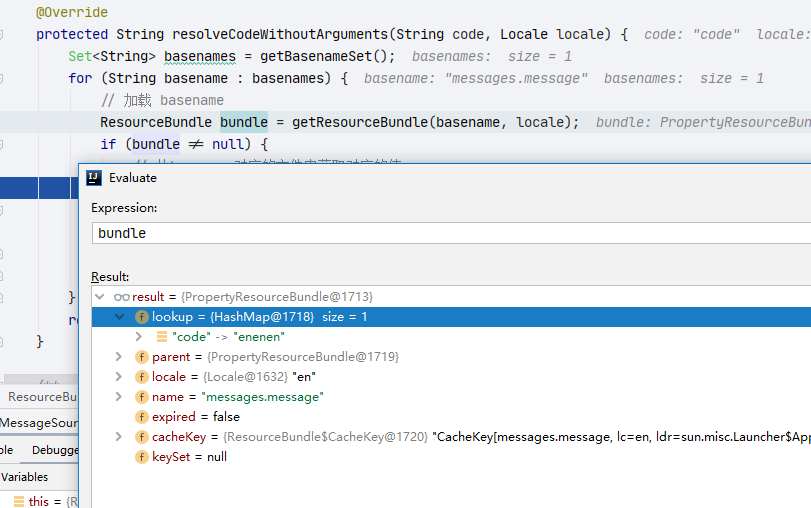Click the Expression input field containing bundle
The height and width of the screenshot is (508, 811).
point(450,233)
